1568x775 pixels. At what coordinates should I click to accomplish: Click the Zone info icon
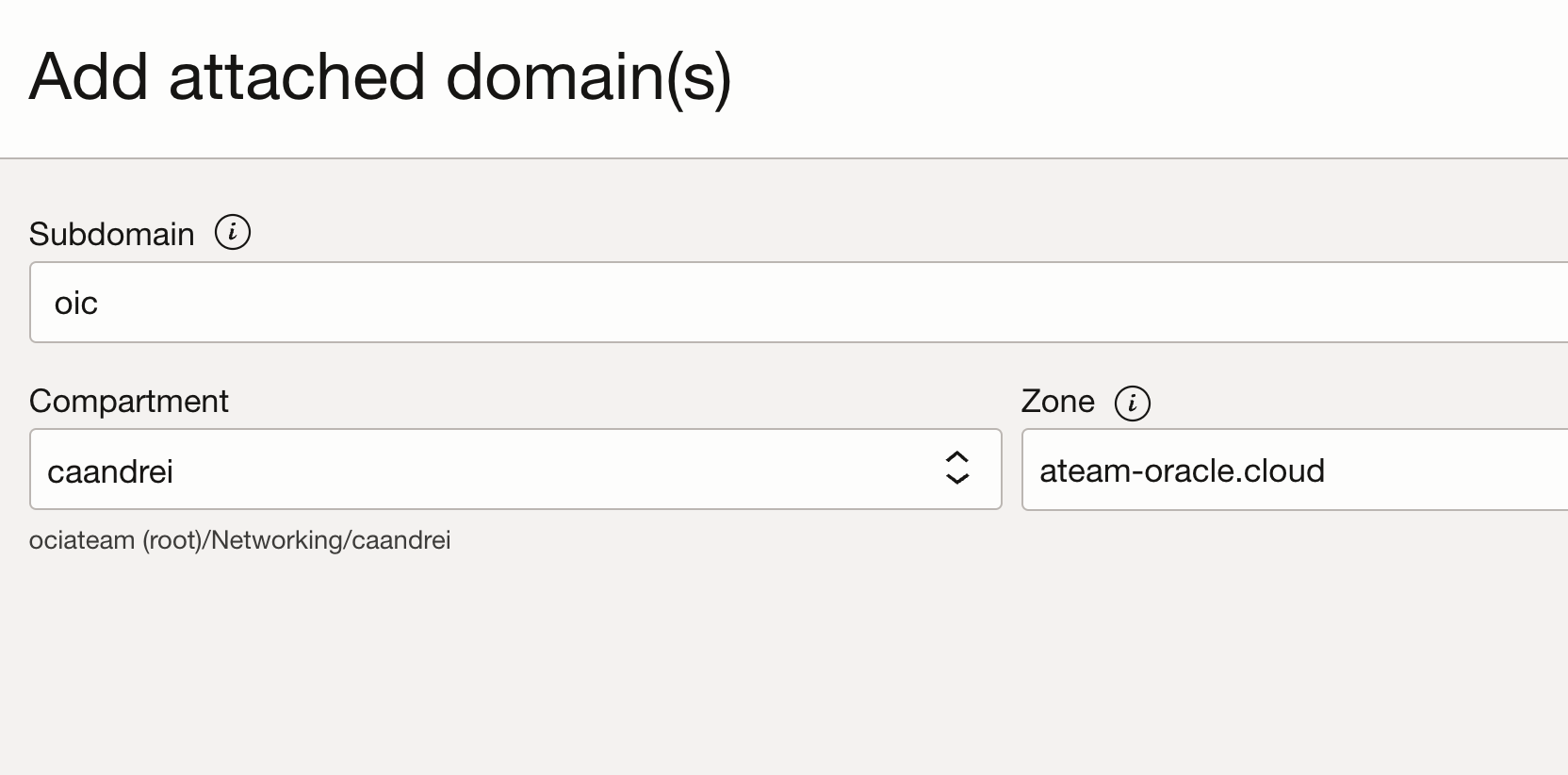(1132, 403)
